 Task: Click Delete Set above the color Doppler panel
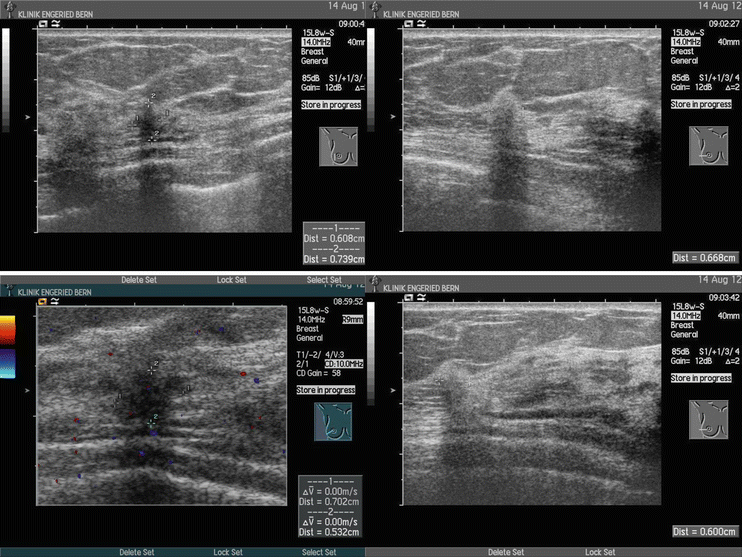point(137,280)
